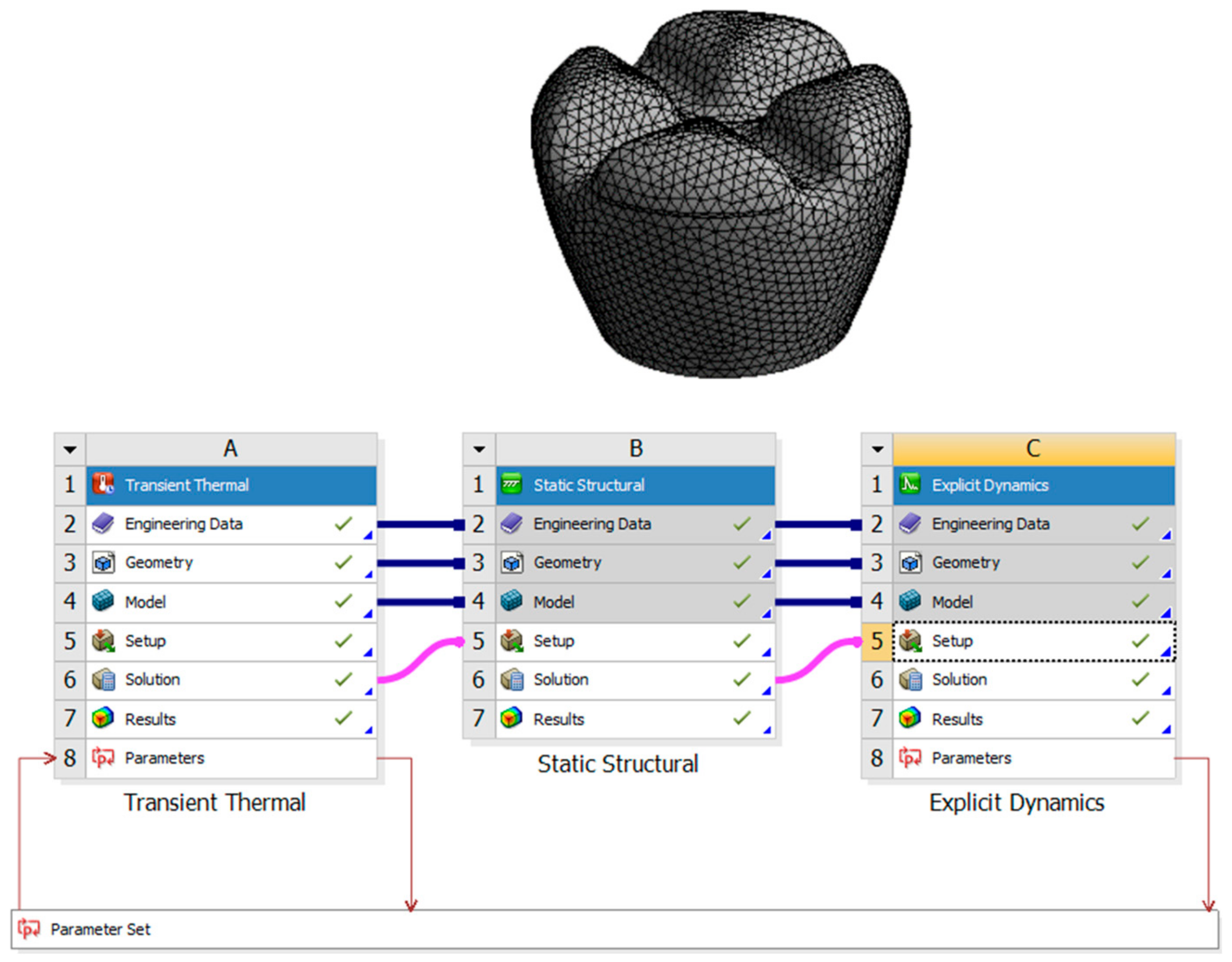
Task: Click the Transient Thermal system icon
Action: (x=103, y=485)
